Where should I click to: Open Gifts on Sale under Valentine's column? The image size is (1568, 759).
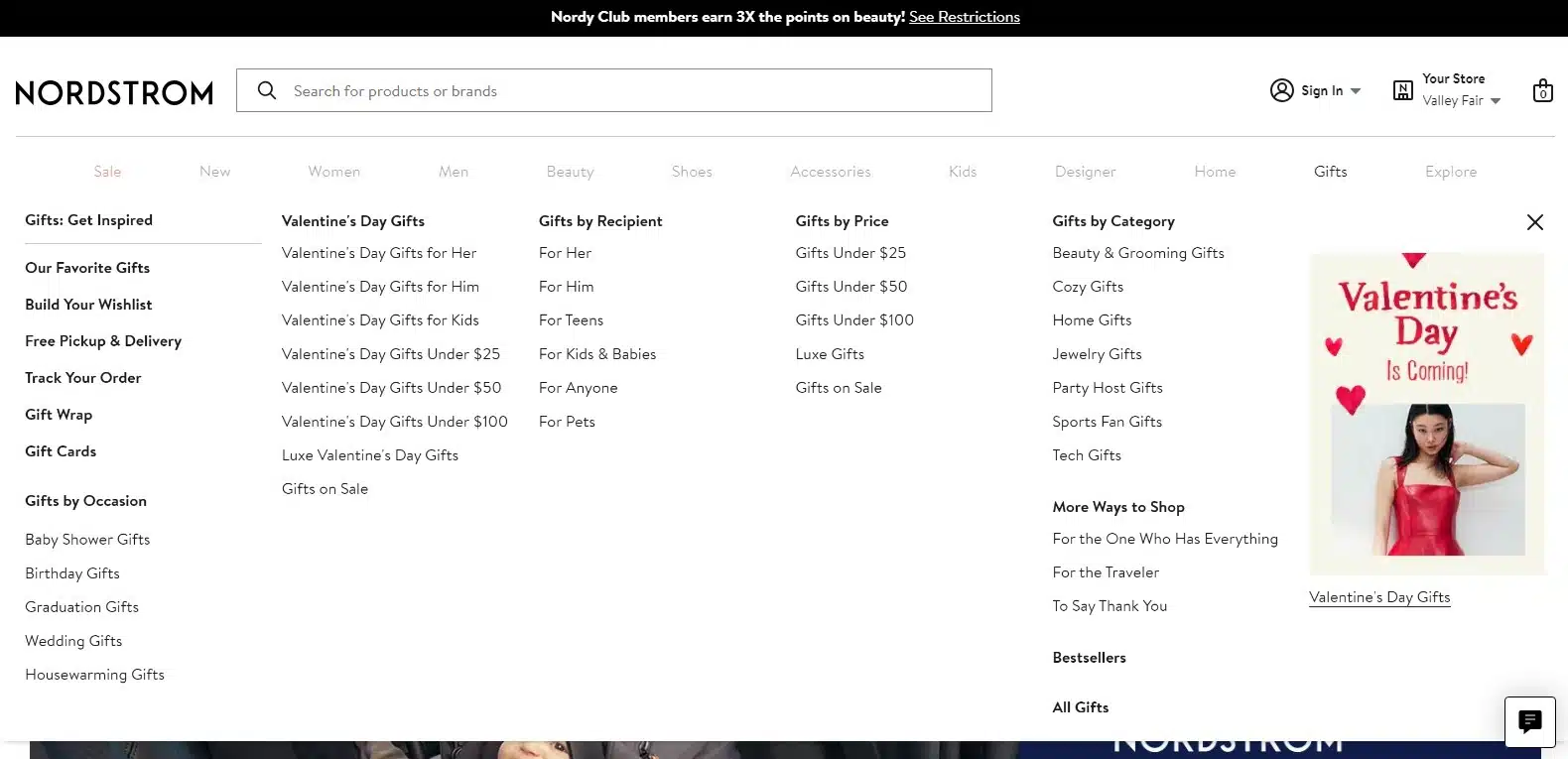325,489
